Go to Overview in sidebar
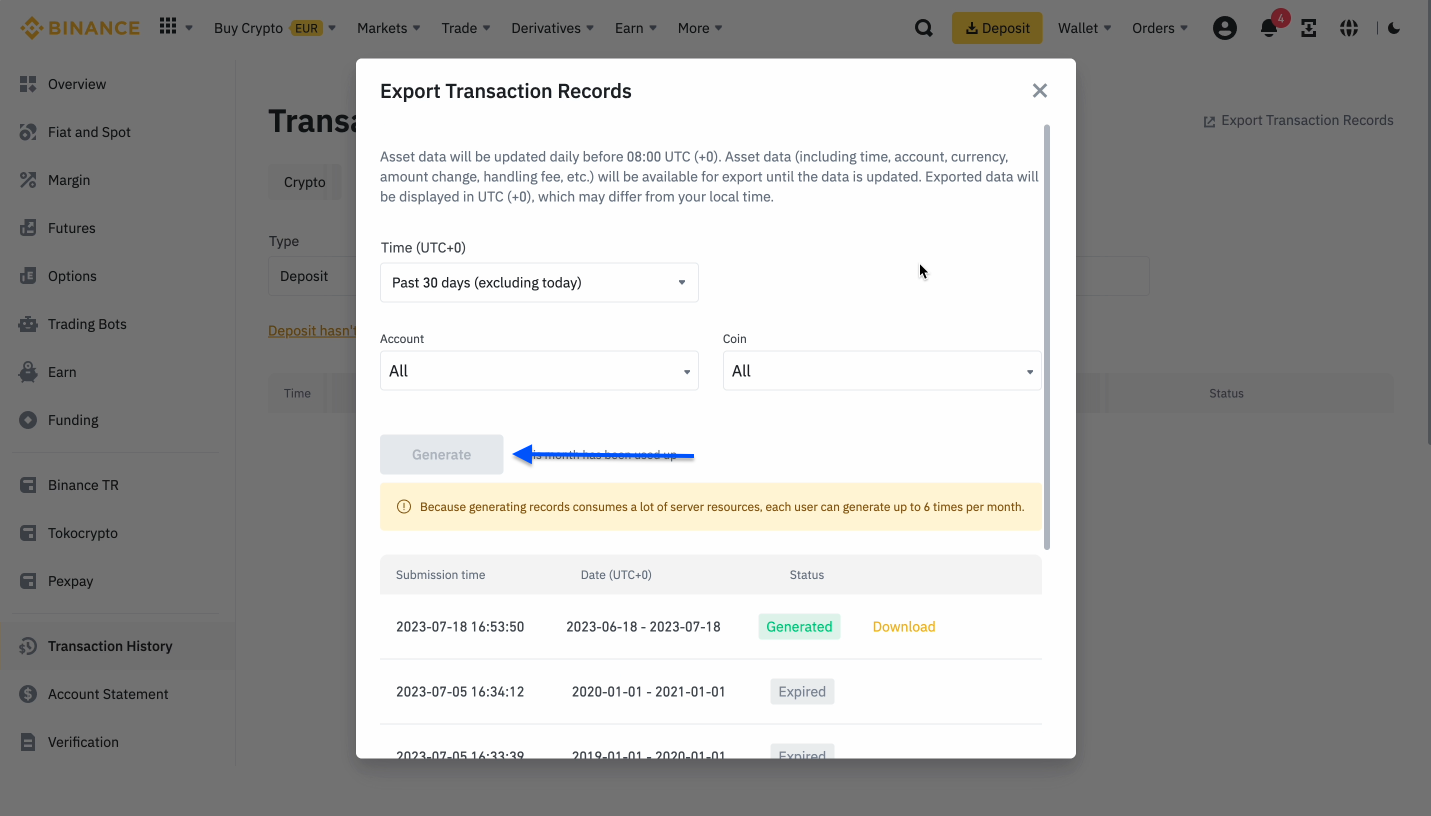1431x816 pixels. (77, 84)
